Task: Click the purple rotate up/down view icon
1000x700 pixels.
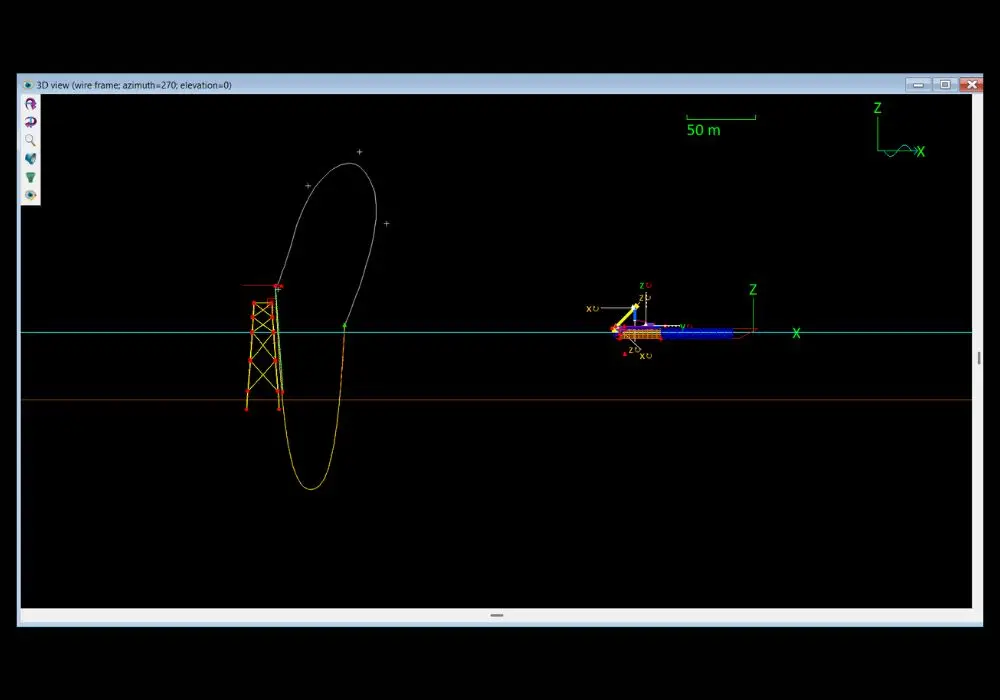Action: click(31, 104)
